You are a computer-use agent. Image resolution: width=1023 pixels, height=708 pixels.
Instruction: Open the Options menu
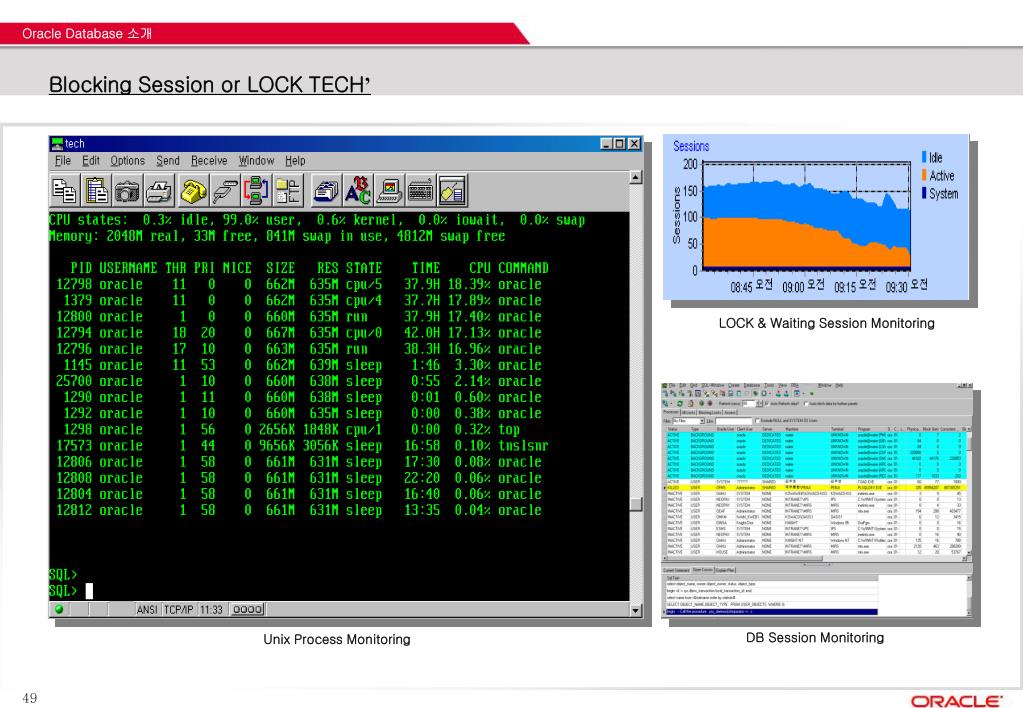point(127,161)
